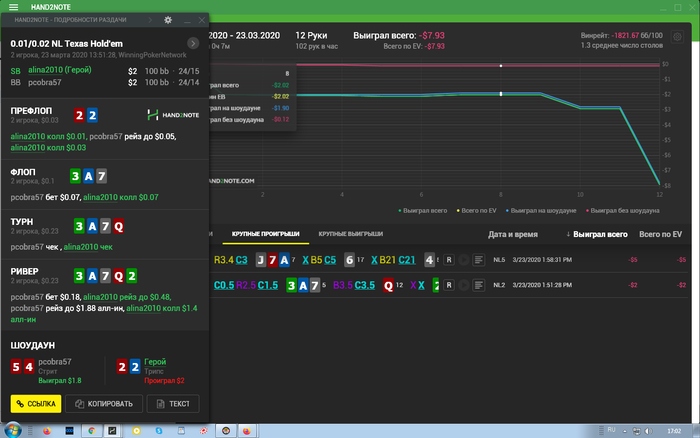Click volume icon in system tray
Image resolution: width=700 pixels, height=438 pixels.
point(648,431)
